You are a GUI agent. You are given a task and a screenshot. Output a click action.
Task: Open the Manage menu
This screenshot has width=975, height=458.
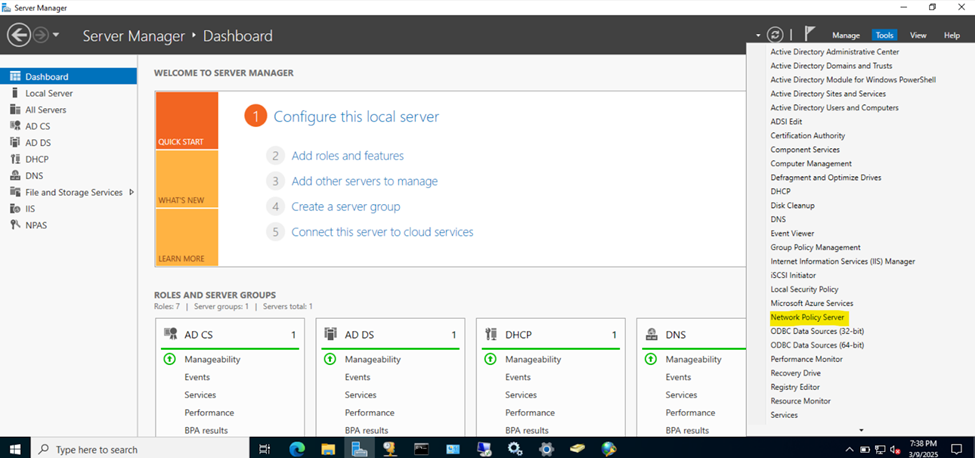846,35
